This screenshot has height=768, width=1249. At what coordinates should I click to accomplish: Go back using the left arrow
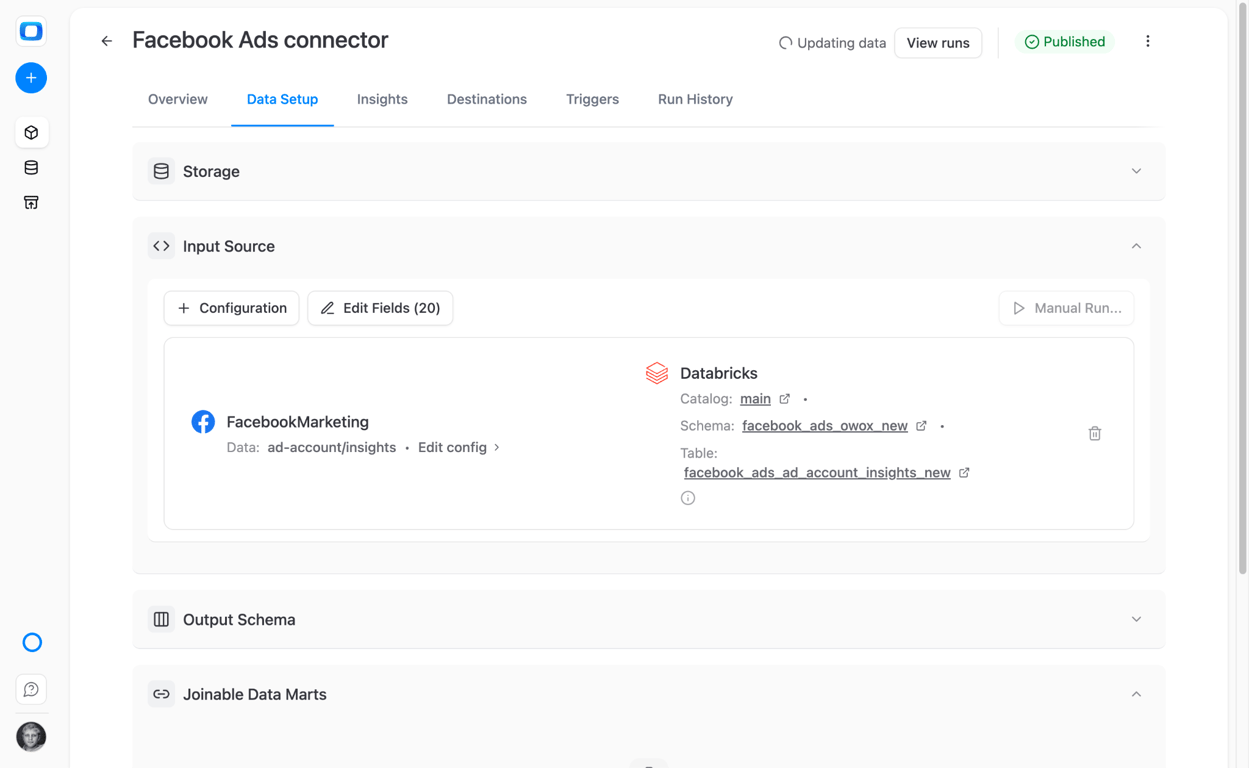(x=107, y=41)
